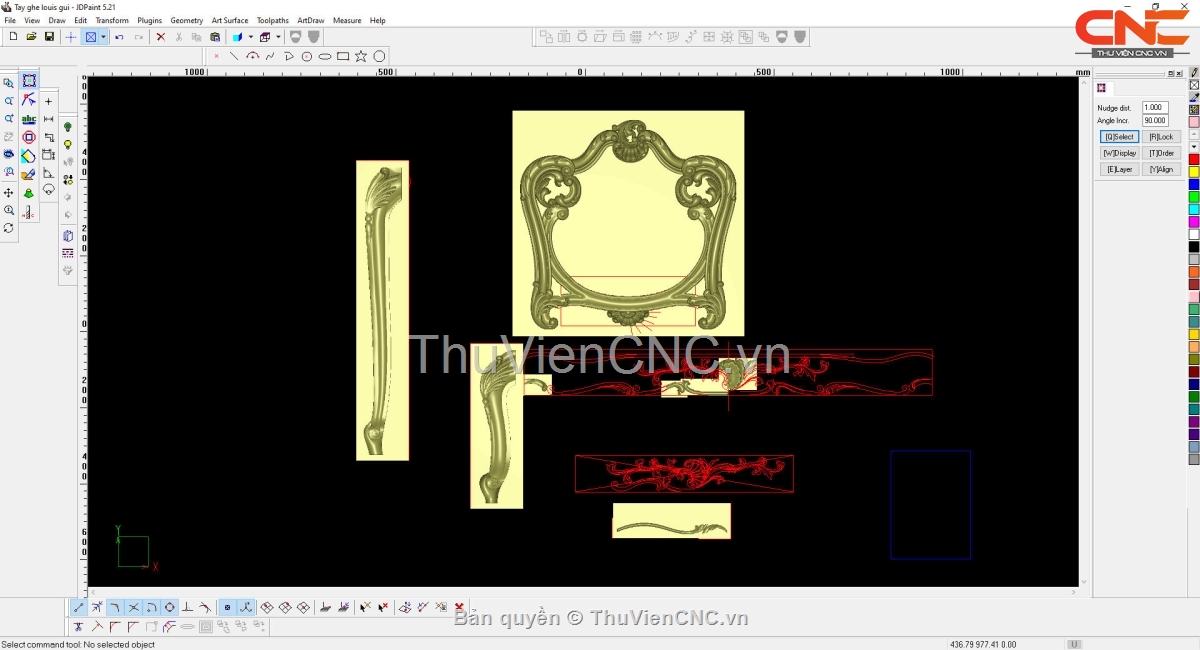Toggle the circle center snap button

[x=170, y=607]
